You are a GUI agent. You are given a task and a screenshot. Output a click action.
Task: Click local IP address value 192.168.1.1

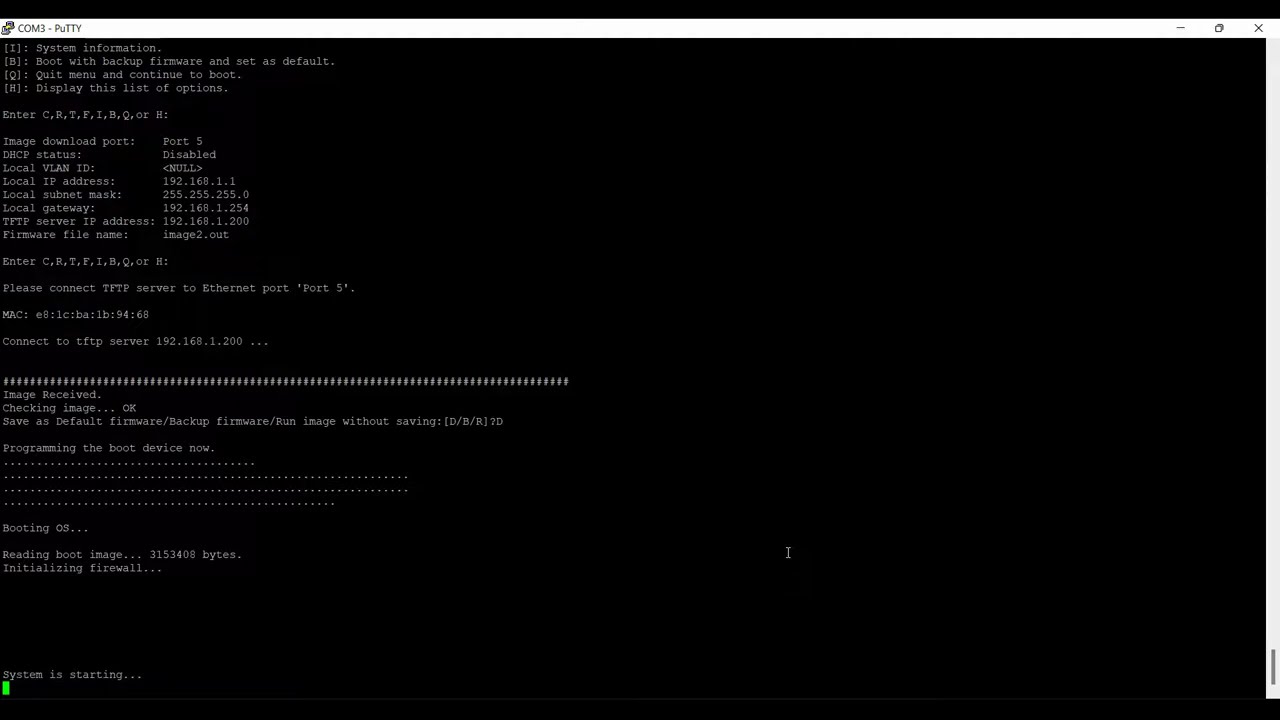(199, 181)
